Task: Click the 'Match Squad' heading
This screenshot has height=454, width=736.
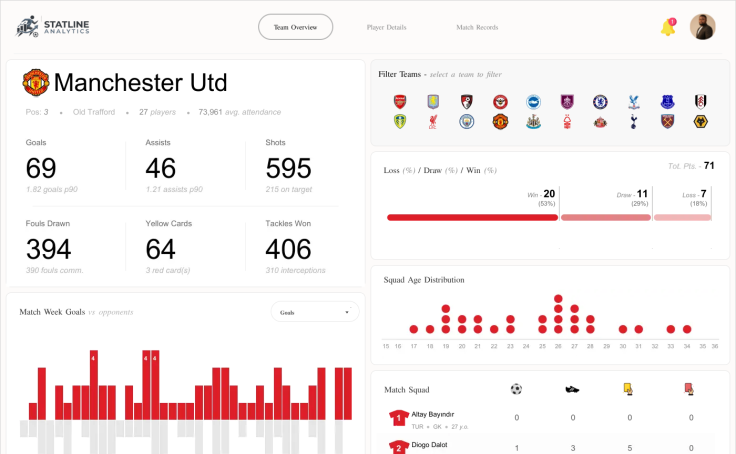Action: [x=406, y=390]
